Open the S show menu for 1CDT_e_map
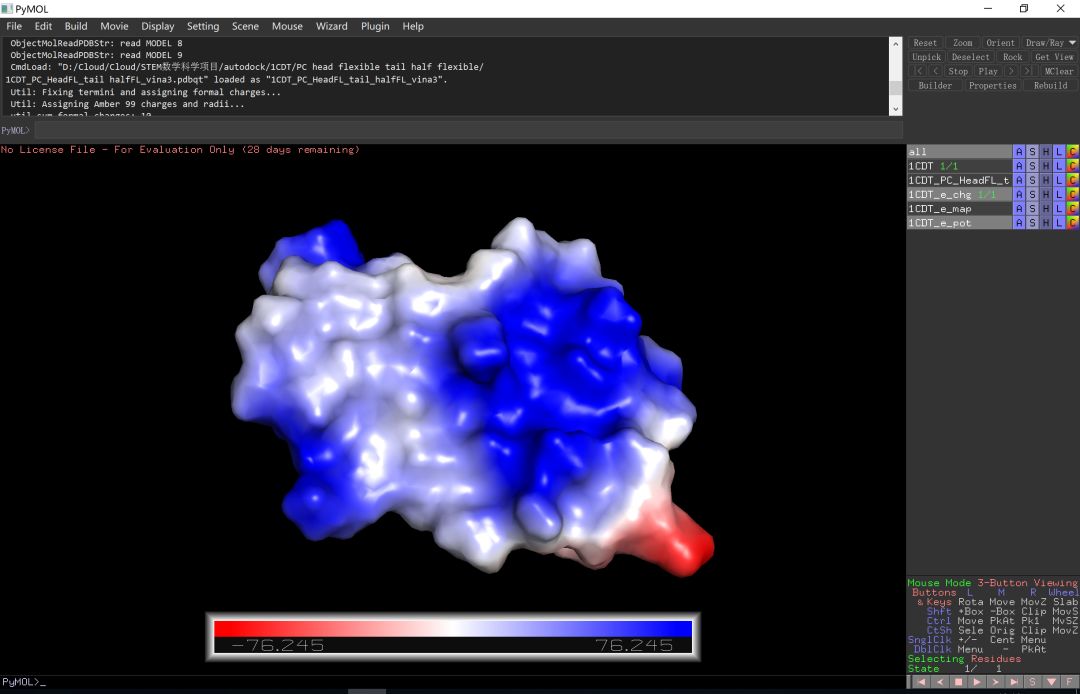The width and height of the screenshot is (1080, 694). coord(1032,209)
